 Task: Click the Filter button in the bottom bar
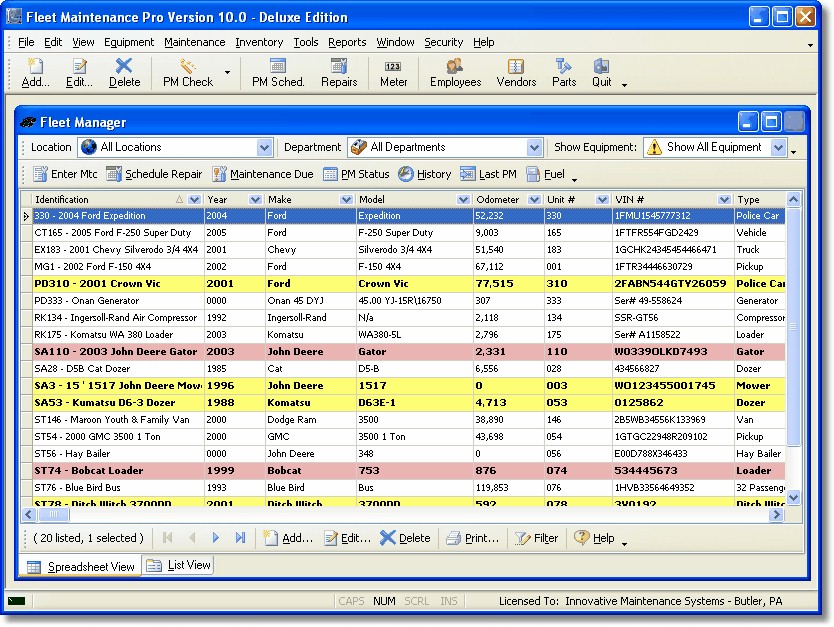pyautogui.click(x=536, y=538)
